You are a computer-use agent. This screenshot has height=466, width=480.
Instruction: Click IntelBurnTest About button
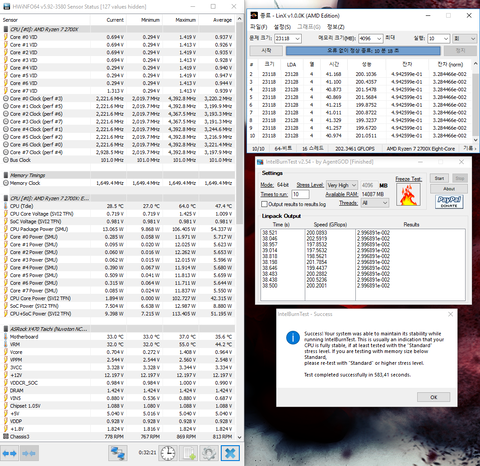449,189
